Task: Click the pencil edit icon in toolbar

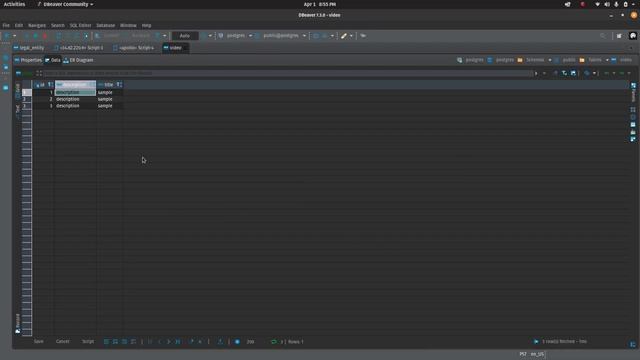Action: click(x=344, y=36)
